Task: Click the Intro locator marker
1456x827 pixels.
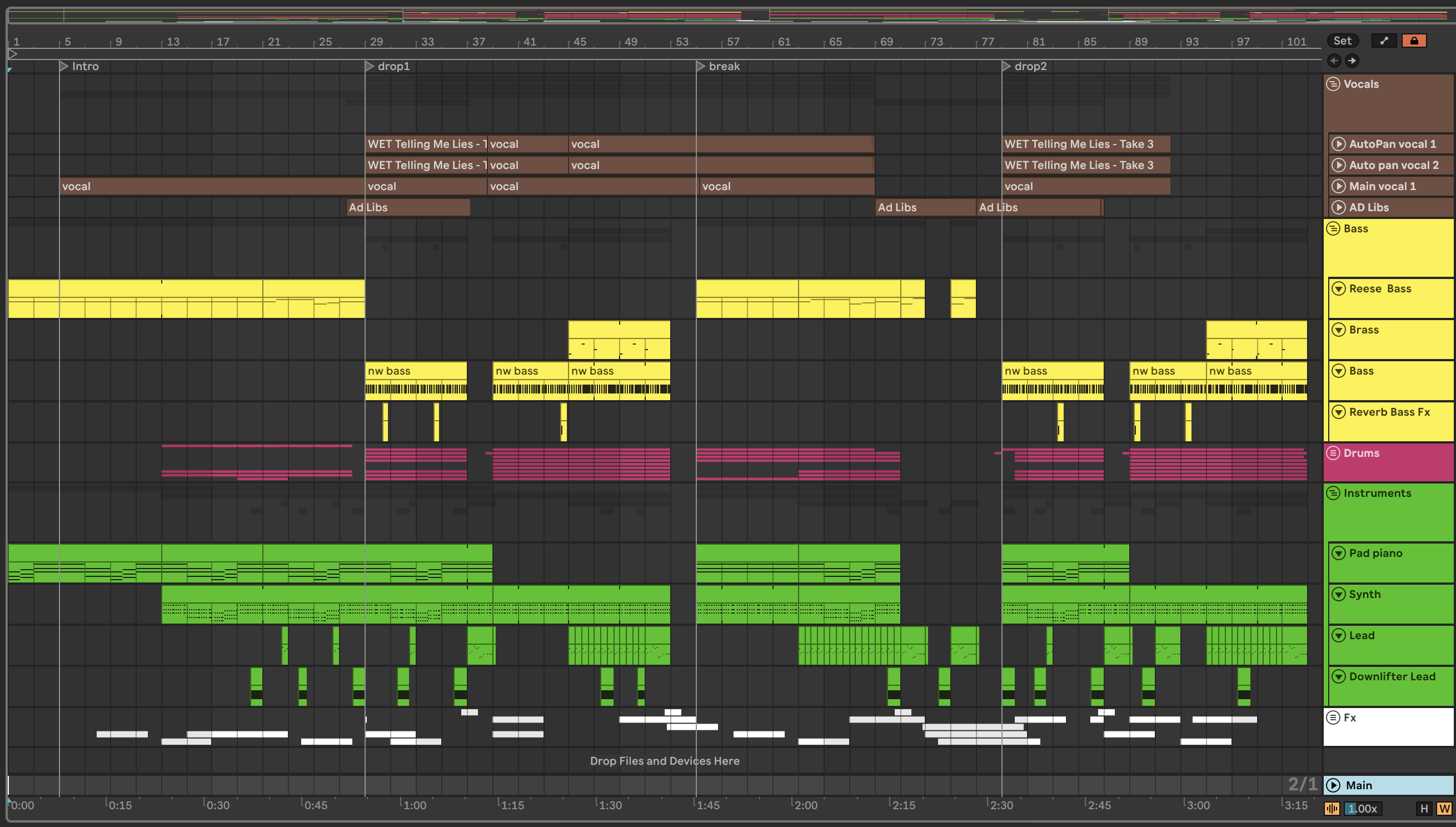Action: tap(79, 67)
